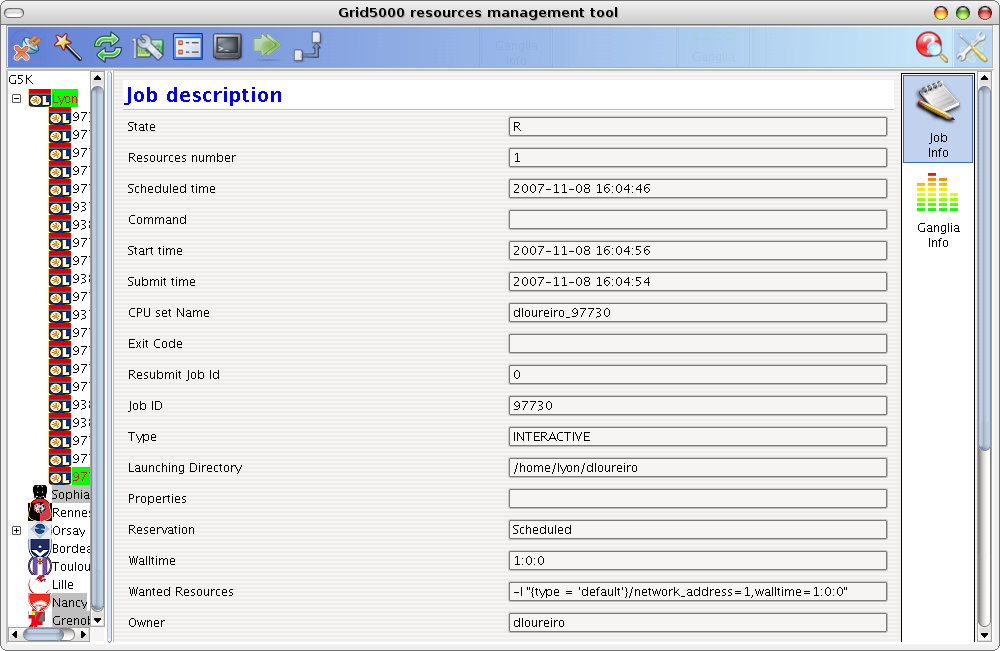Select the Toulouse site in tree
This screenshot has width=1000, height=651.
point(70,566)
